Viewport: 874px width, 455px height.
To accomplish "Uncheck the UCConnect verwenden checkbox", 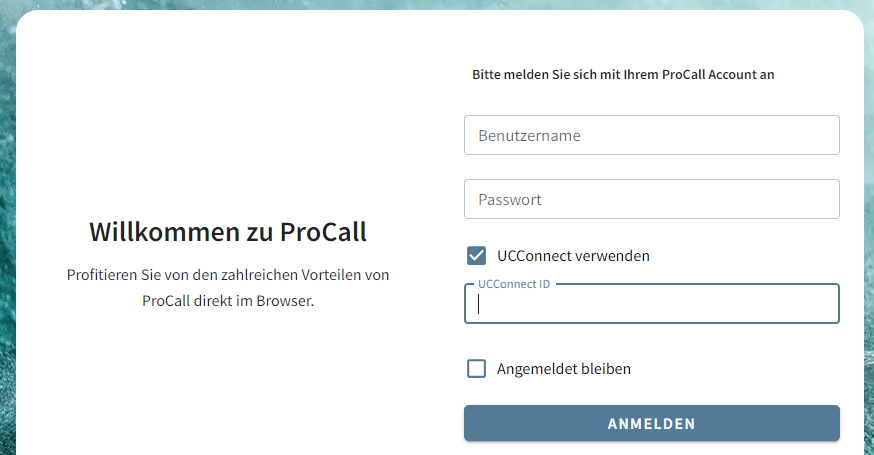I will [x=477, y=255].
